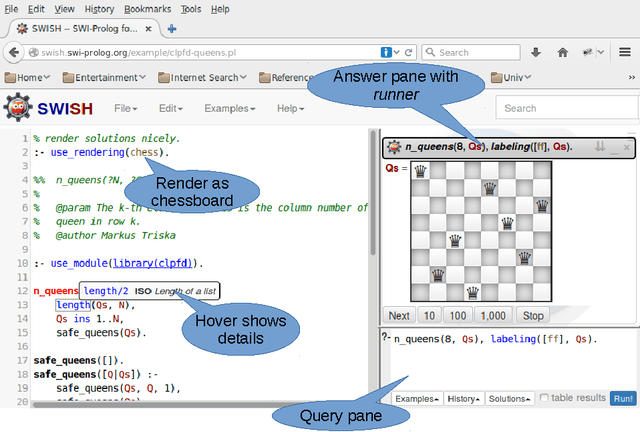Open the Firefox hamburger menu
Screen dimensions: 640x432
point(625,52)
